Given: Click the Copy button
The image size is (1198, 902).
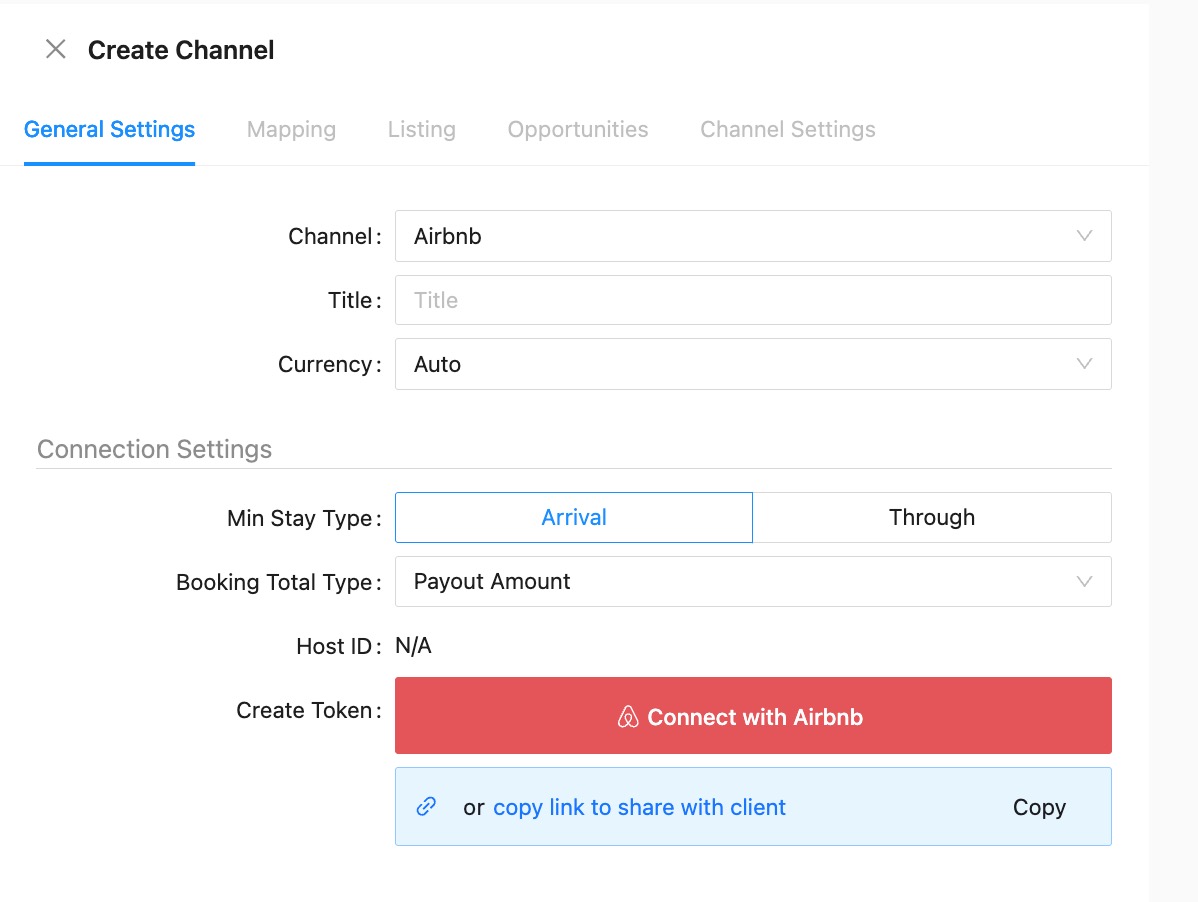Looking at the screenshot, I should (x=1039, y=807).
